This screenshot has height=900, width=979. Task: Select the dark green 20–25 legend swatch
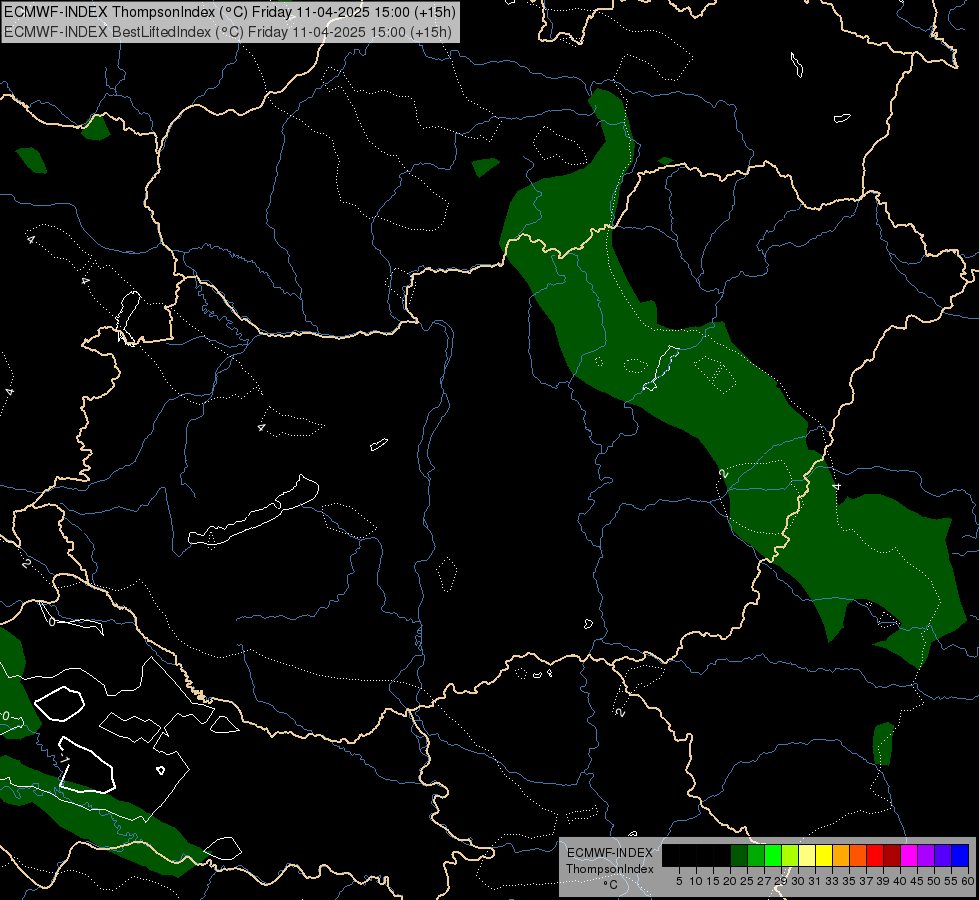tap(739, 855)
